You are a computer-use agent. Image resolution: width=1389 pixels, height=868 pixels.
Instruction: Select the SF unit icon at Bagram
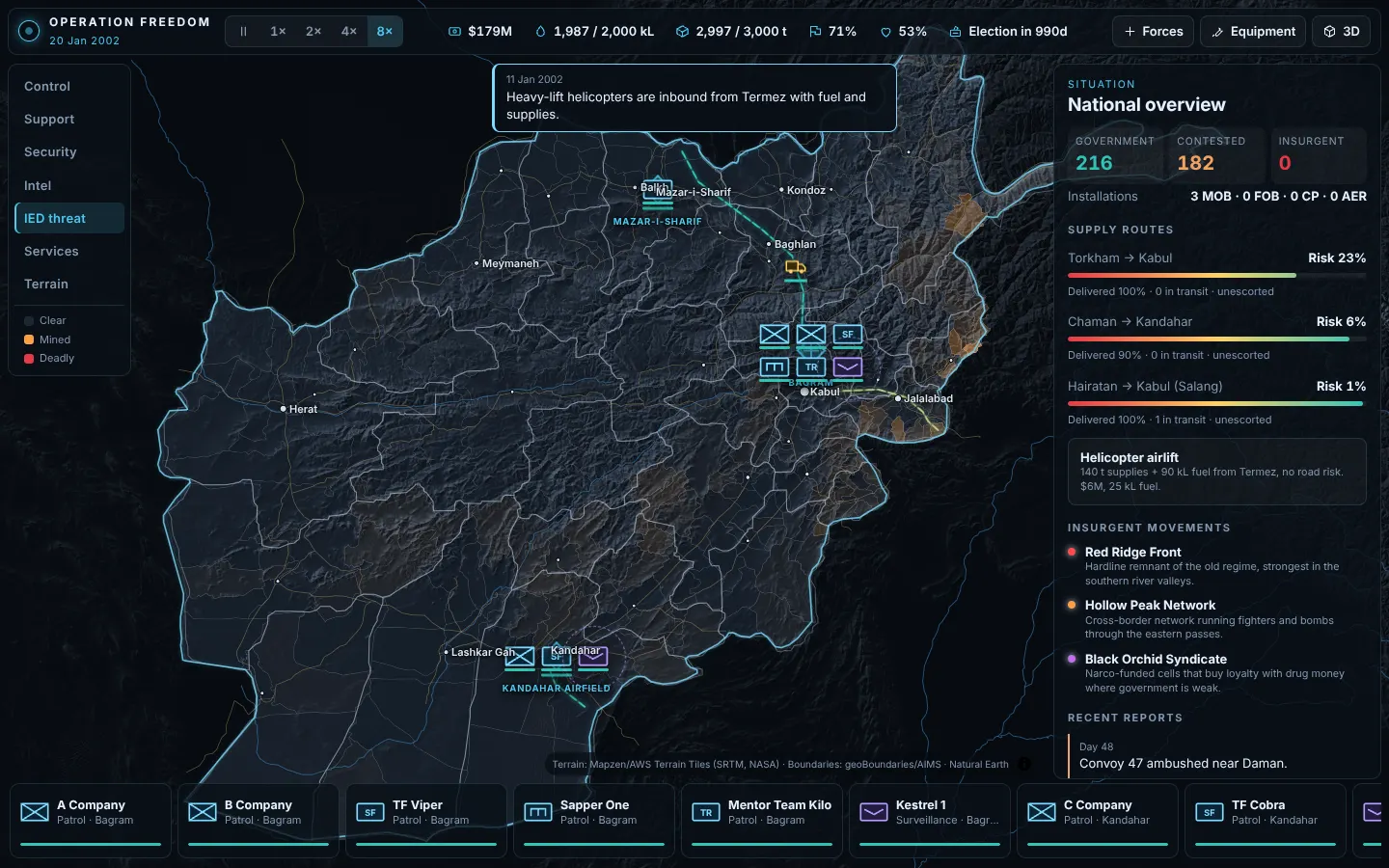coord(848,335)
